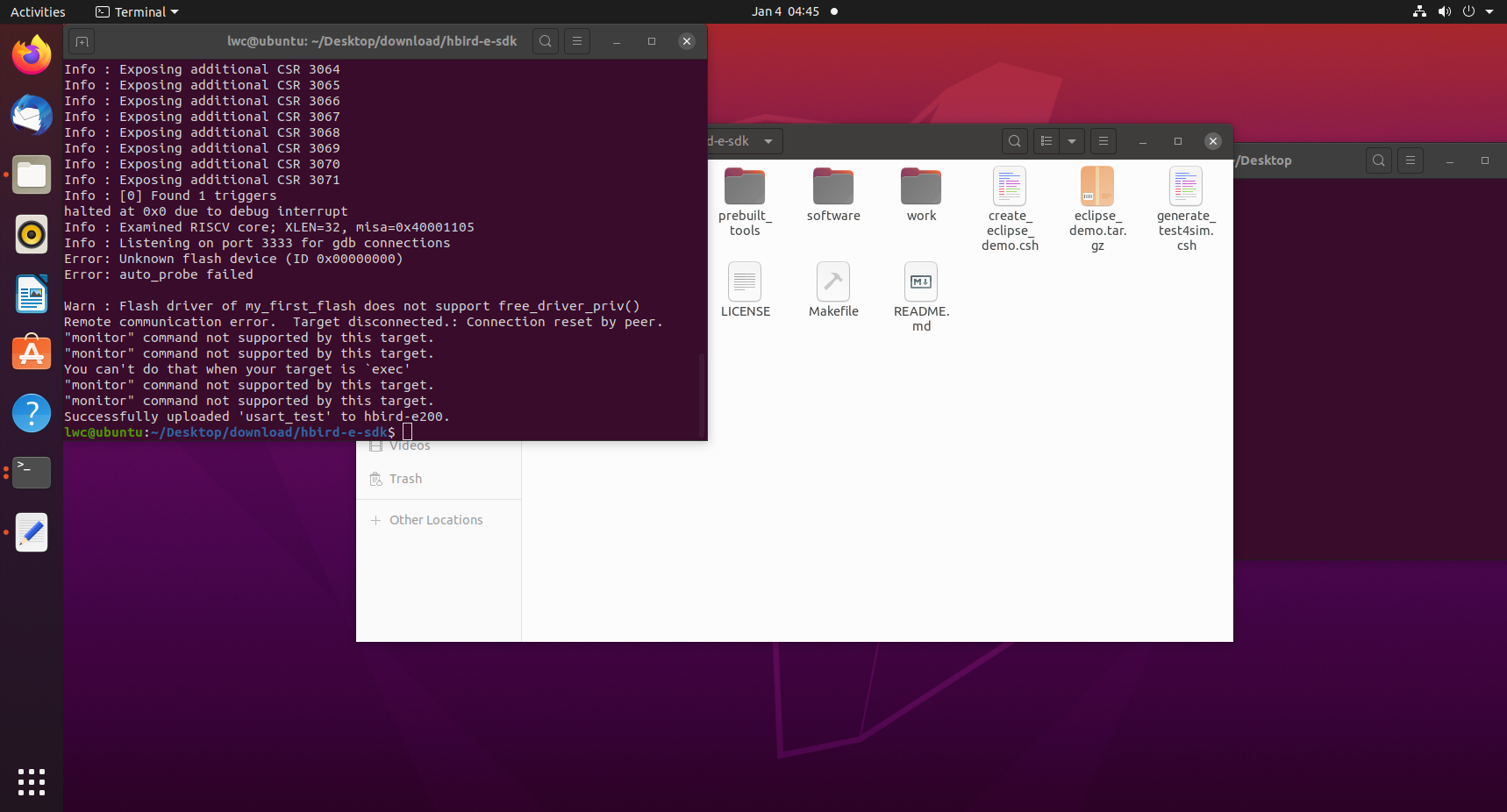Open Rhythmbox music player in dock
The height and width of the screenshot is (812, 1507).
click(x=32, y=234)
